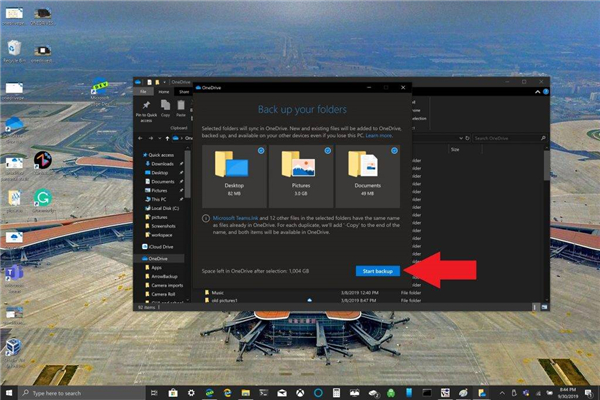Expand Quick access in navigation pane

141,155
